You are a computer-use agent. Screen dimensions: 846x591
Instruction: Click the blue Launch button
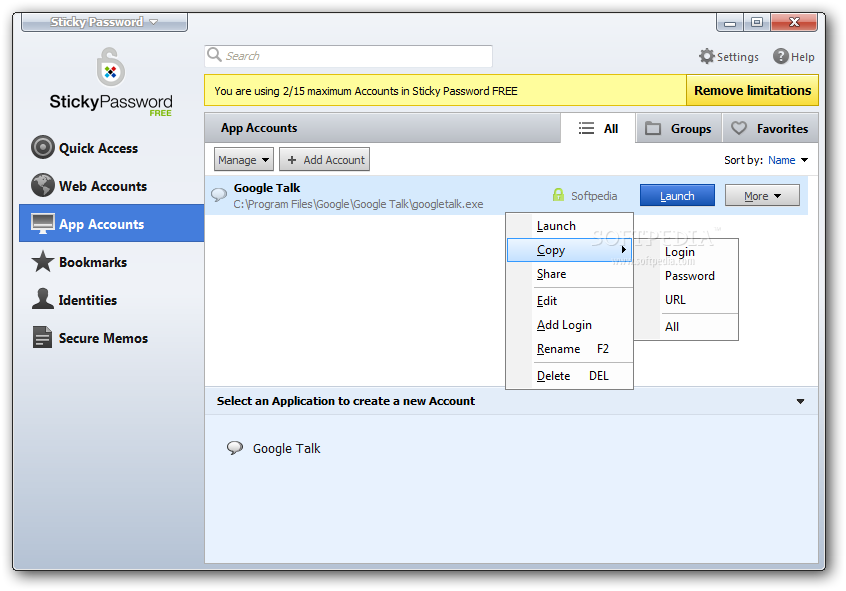pyautogui.click(x=677, y=196)
